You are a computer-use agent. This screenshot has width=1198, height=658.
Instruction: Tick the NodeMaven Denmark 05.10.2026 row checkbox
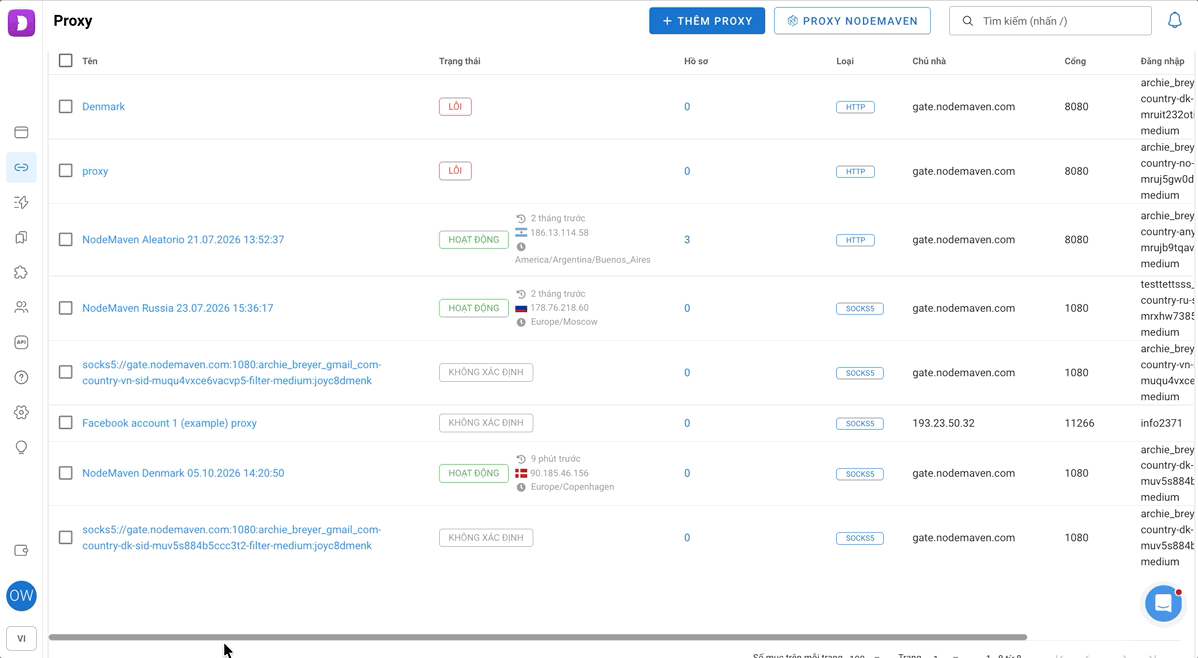66,473
